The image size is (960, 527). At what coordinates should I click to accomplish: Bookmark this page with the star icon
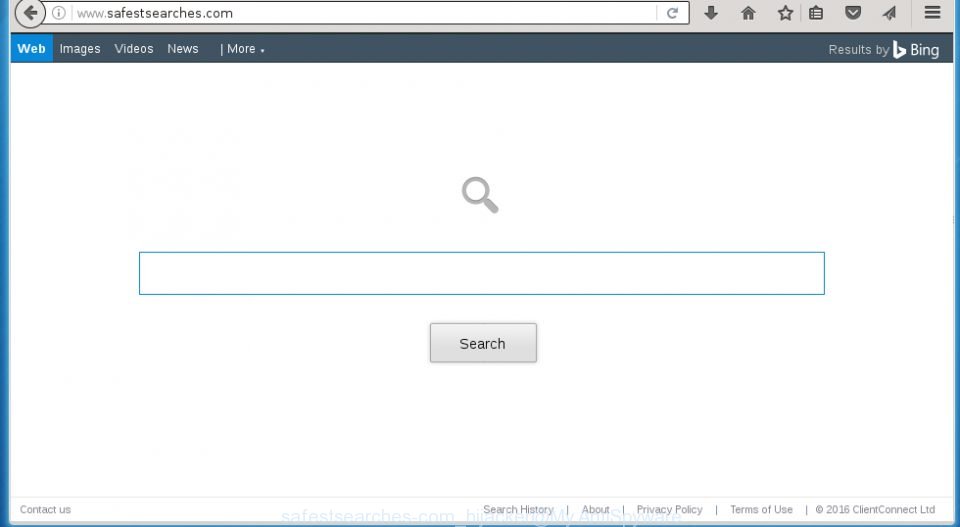click(x=786, y=12)
